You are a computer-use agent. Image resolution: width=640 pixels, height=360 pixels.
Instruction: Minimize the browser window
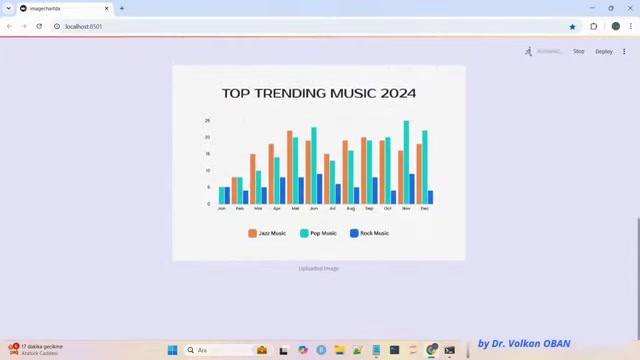tap(592, 8)
